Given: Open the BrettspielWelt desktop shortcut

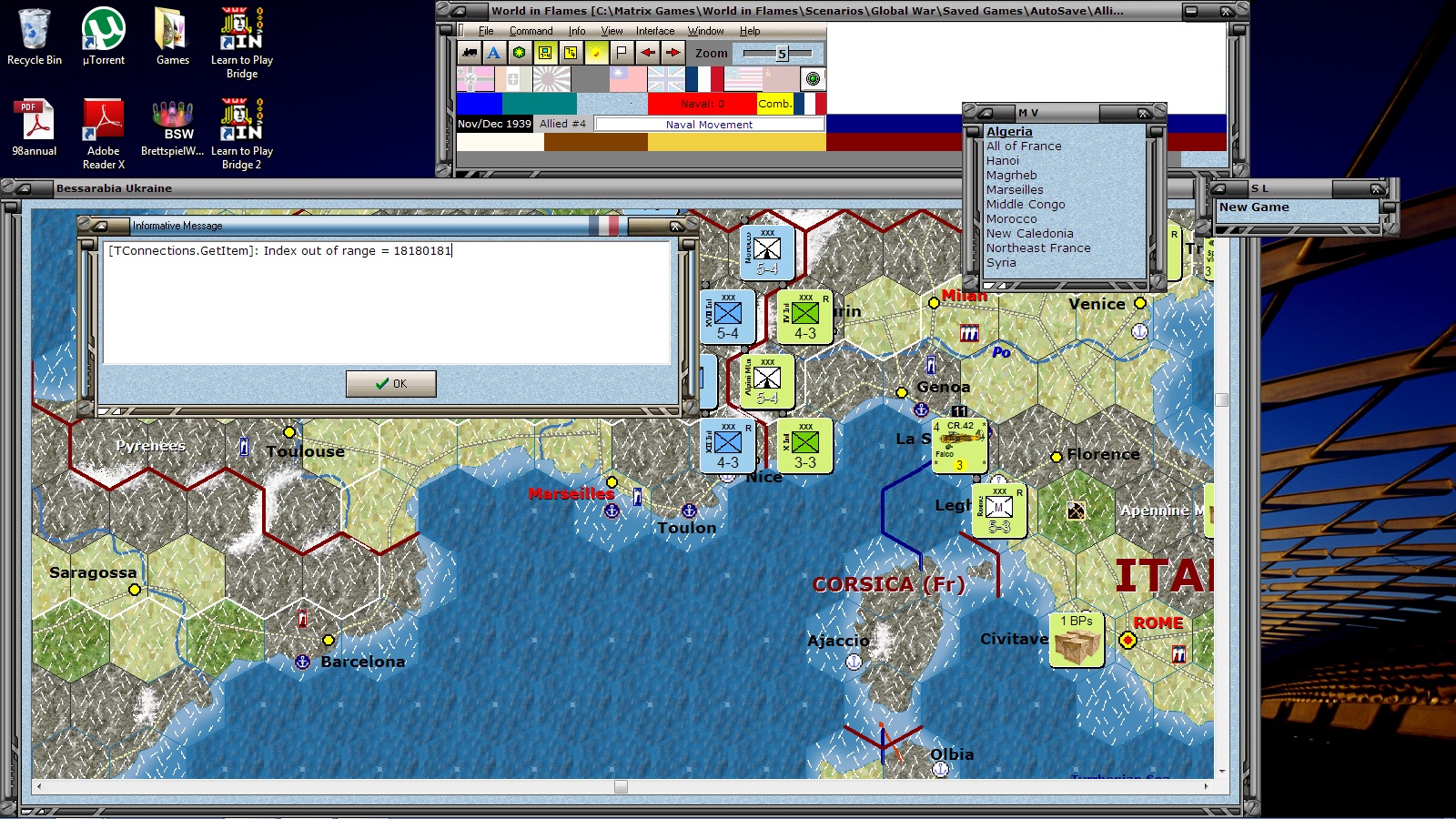Looking at the screenshot, I should click(172, 128).
